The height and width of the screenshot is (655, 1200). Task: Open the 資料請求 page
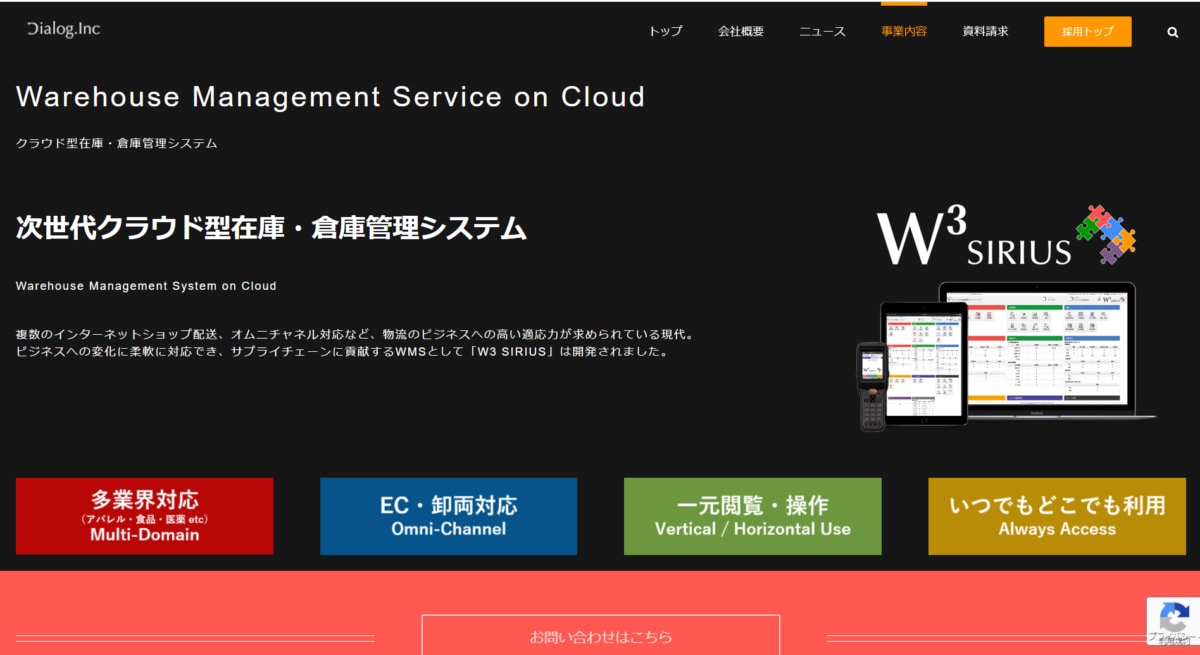(x=984, y=31)
